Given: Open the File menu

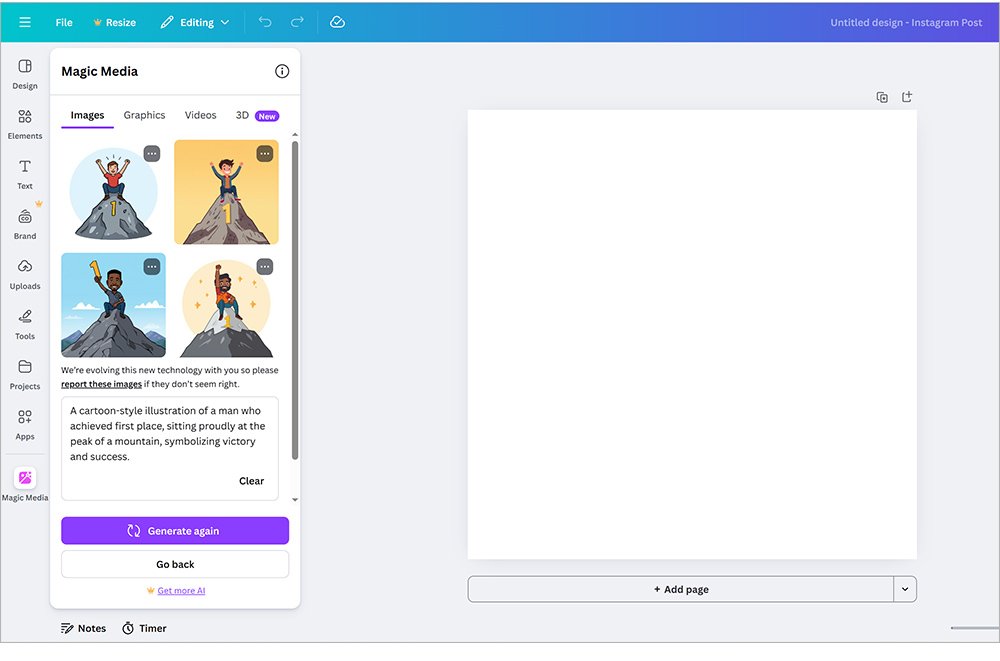Looking at the screenshot, I should (x=63, y=21).
